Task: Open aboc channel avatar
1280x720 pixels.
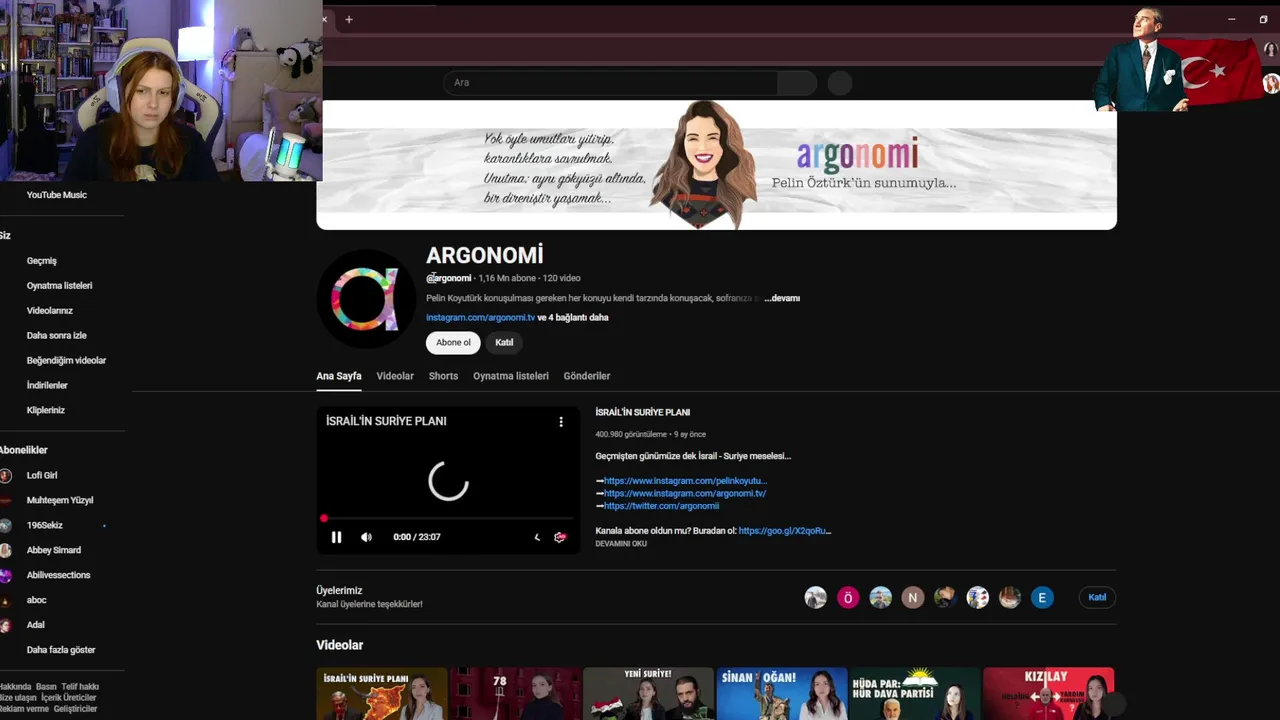Action: tap(6, 600)
